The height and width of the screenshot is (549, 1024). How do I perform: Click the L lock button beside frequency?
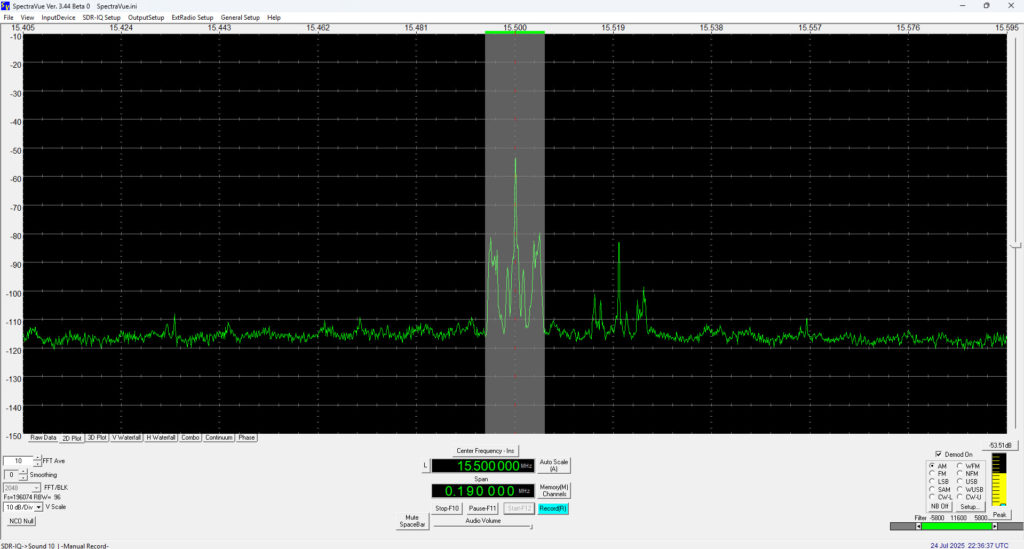click(x=425, y=466)
